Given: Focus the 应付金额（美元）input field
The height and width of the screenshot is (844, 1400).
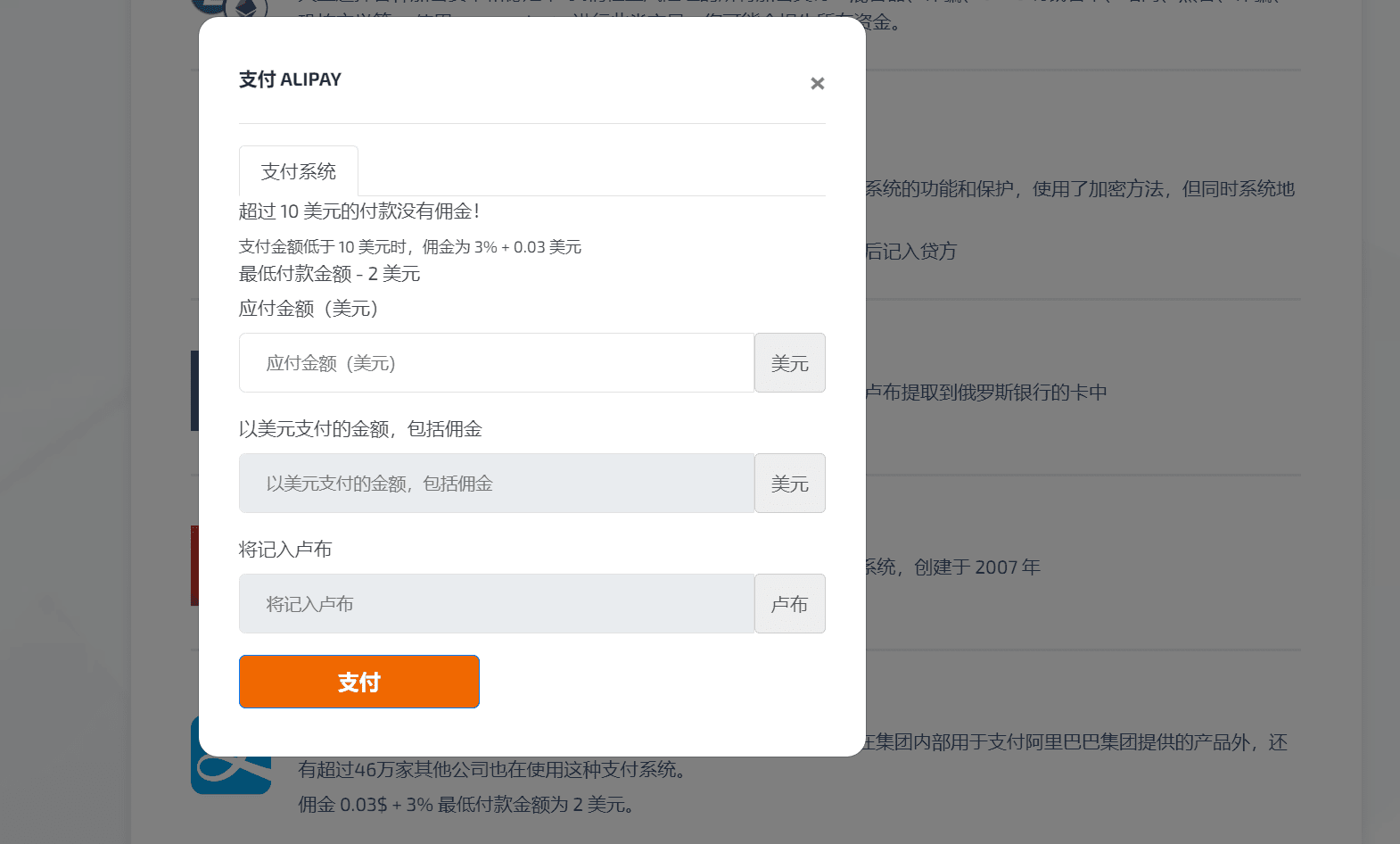Looking at the screenshot, I should coord(497,363).
